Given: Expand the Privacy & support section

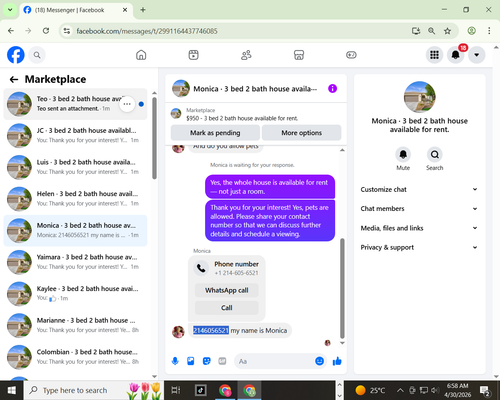Looking at the screenshot, I should 419,247.
